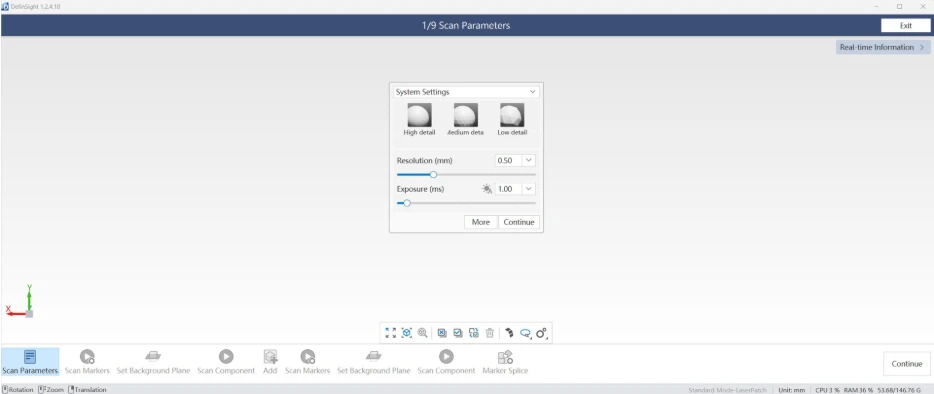Click the select-all (checkmark box) icon
Image resolution: width=934 pixels, height=394 pixels.
(x=457, y=333)
